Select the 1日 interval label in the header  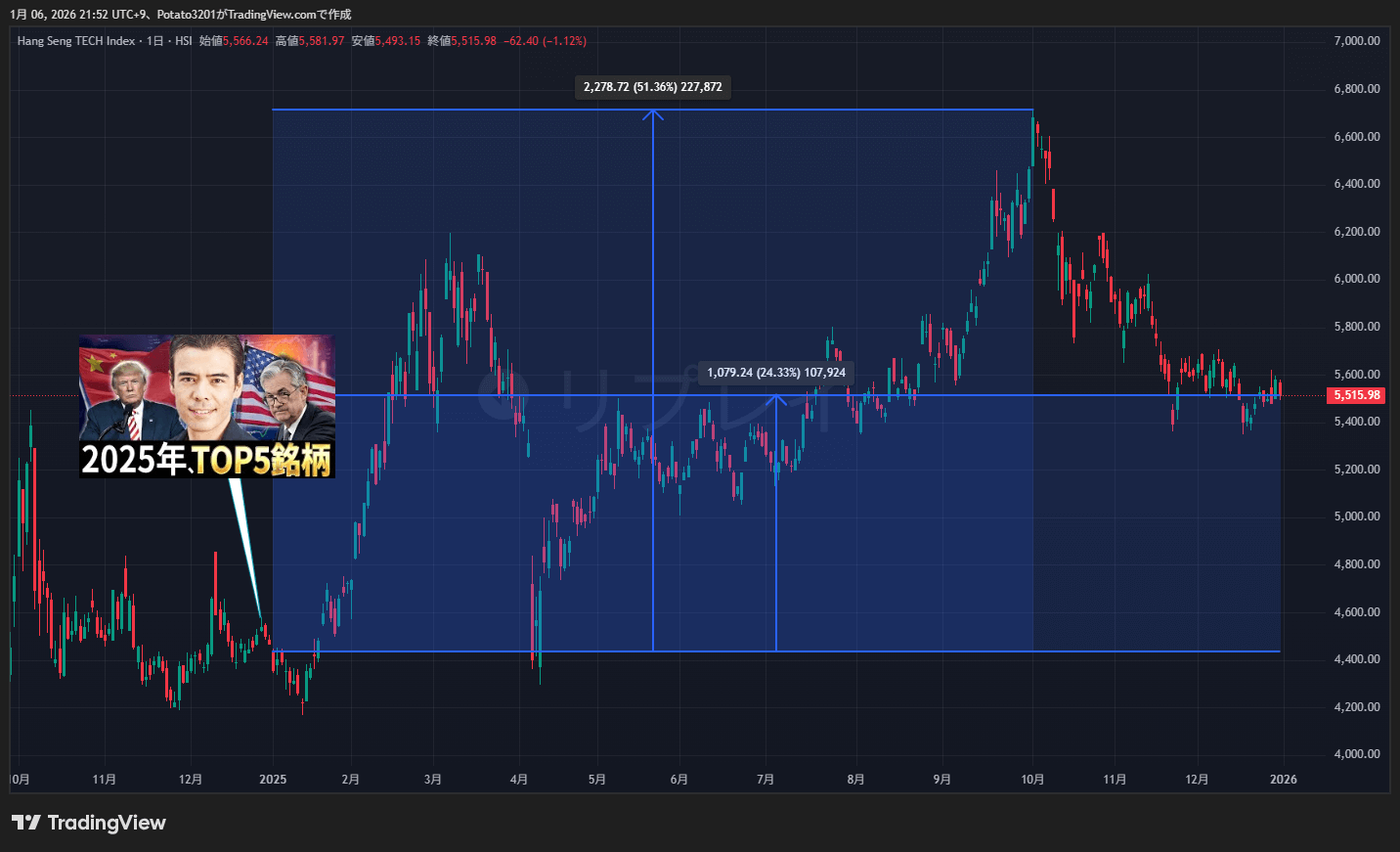[154, 41]
